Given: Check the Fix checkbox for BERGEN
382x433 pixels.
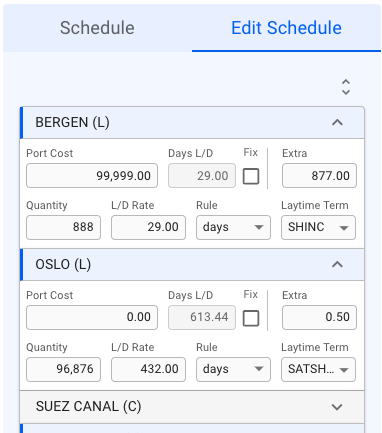Looking at the screenshot, I should pos(251,176).
